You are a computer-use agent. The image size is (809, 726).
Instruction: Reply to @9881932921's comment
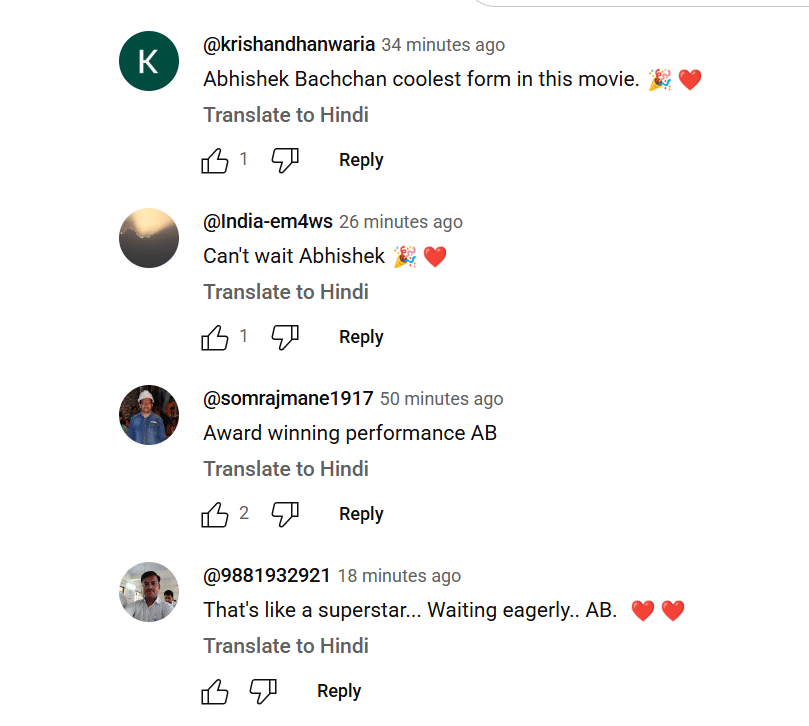point(339,691)
